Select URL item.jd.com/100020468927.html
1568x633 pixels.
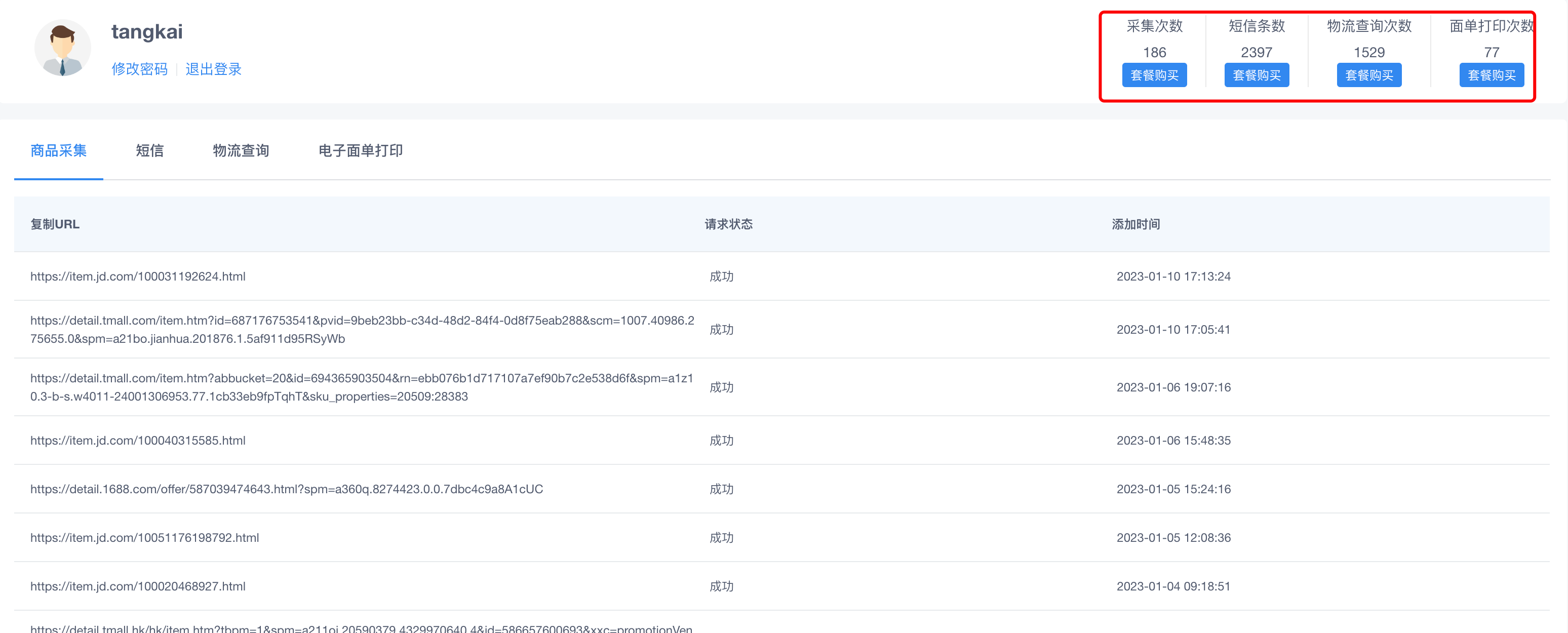pos(138,586)
